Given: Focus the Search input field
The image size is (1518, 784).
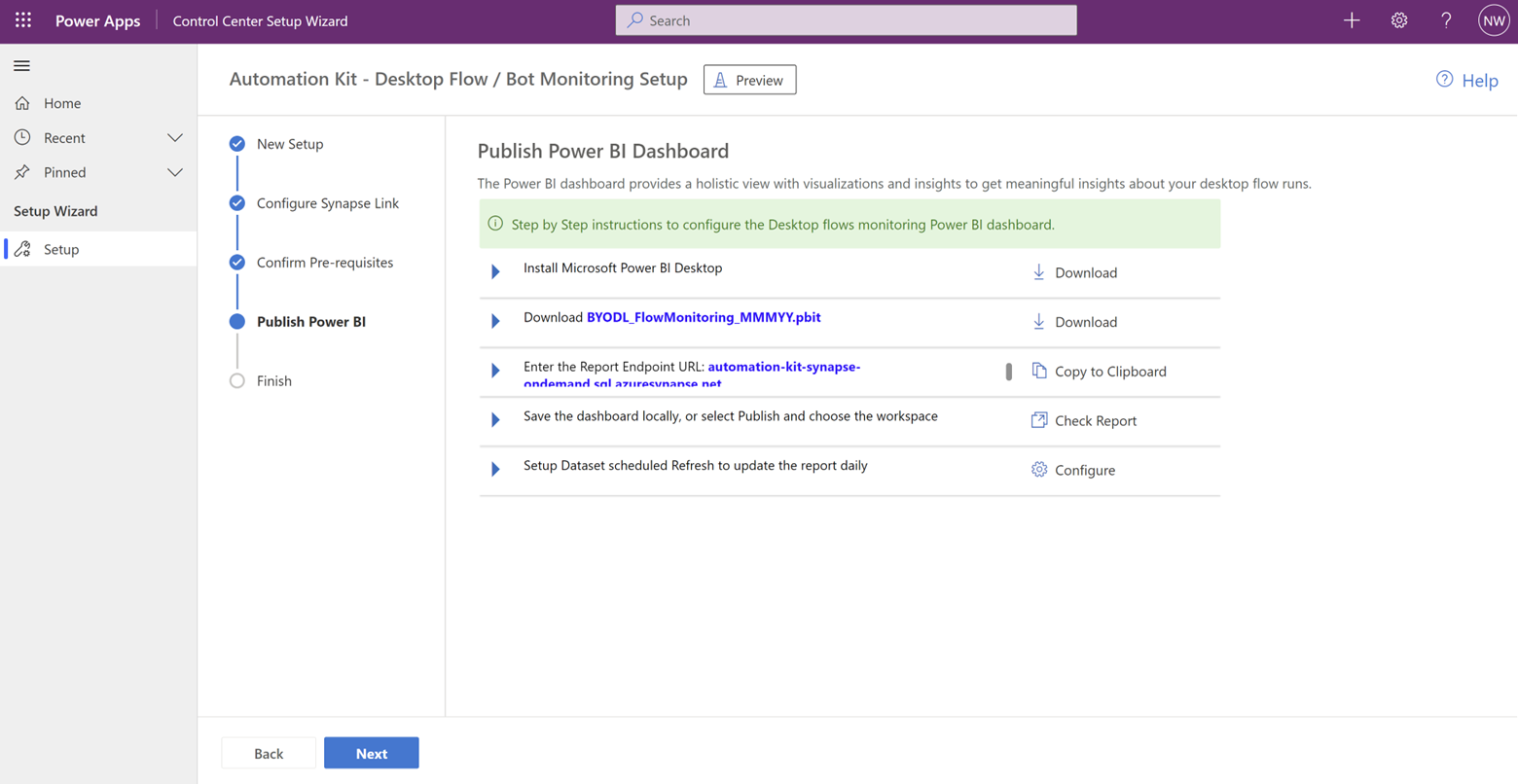Looking at the screenshot, I should [x=846, y=20].
